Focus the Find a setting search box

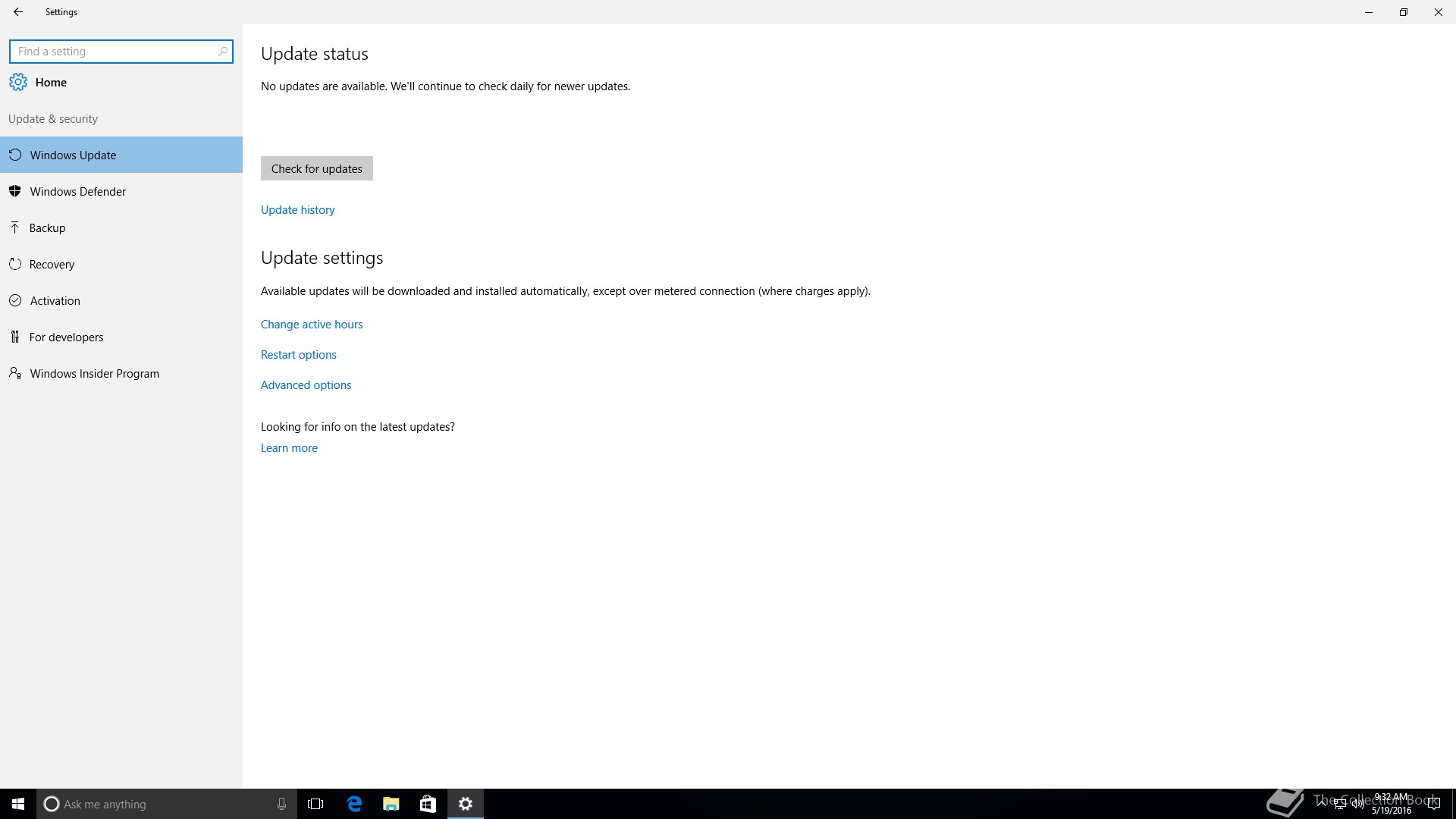point(121,52)
